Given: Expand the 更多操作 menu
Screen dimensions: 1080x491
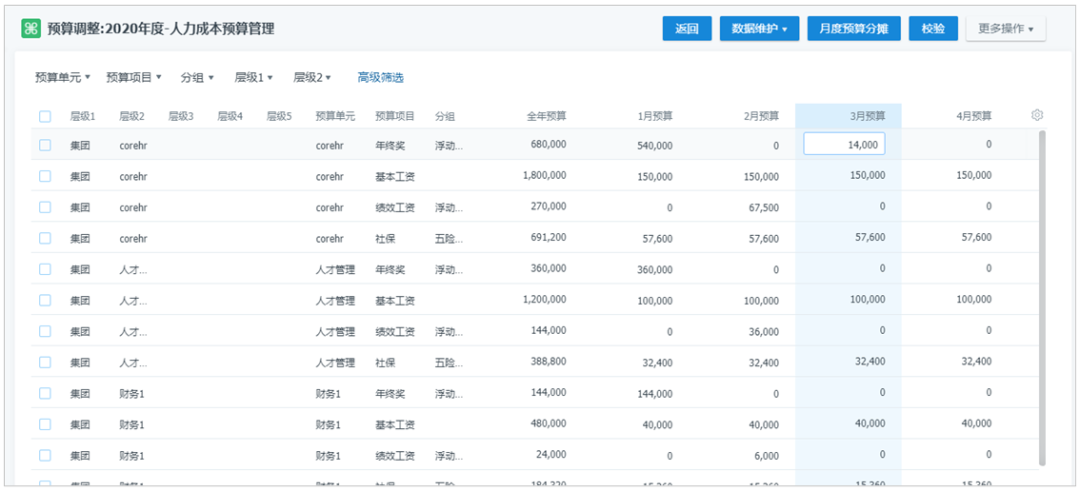Looking at the screenshot, I should [x=1006, y=29].
